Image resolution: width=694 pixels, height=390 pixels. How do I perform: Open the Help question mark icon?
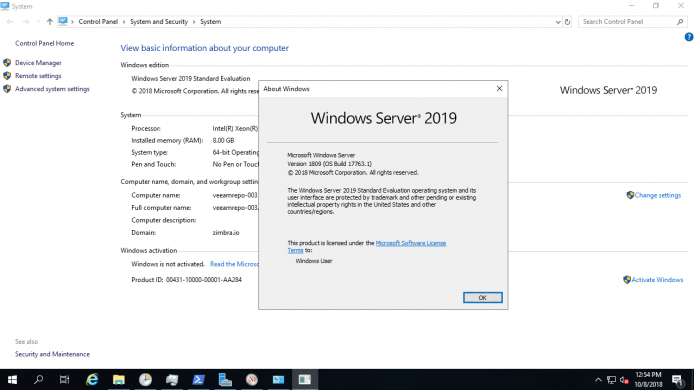689,37
